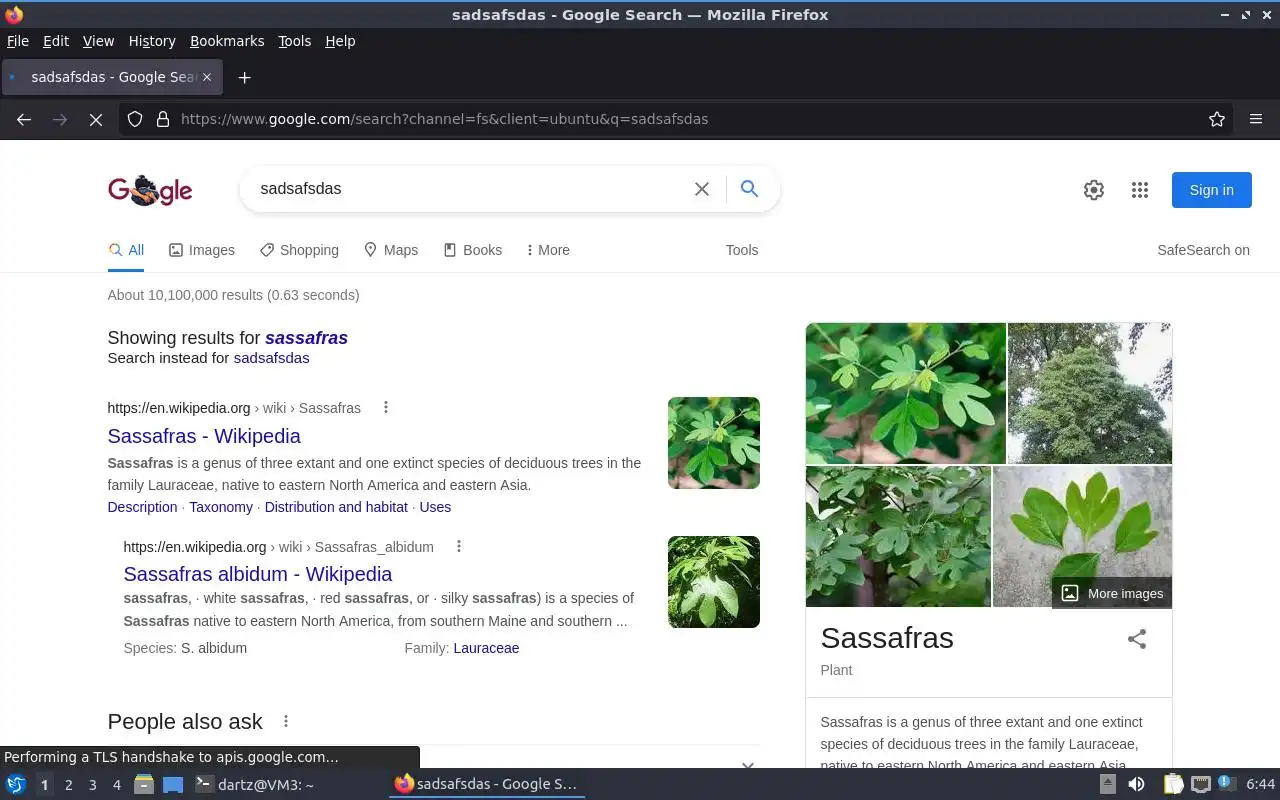Switch to workspace 3

click(92, 785)
